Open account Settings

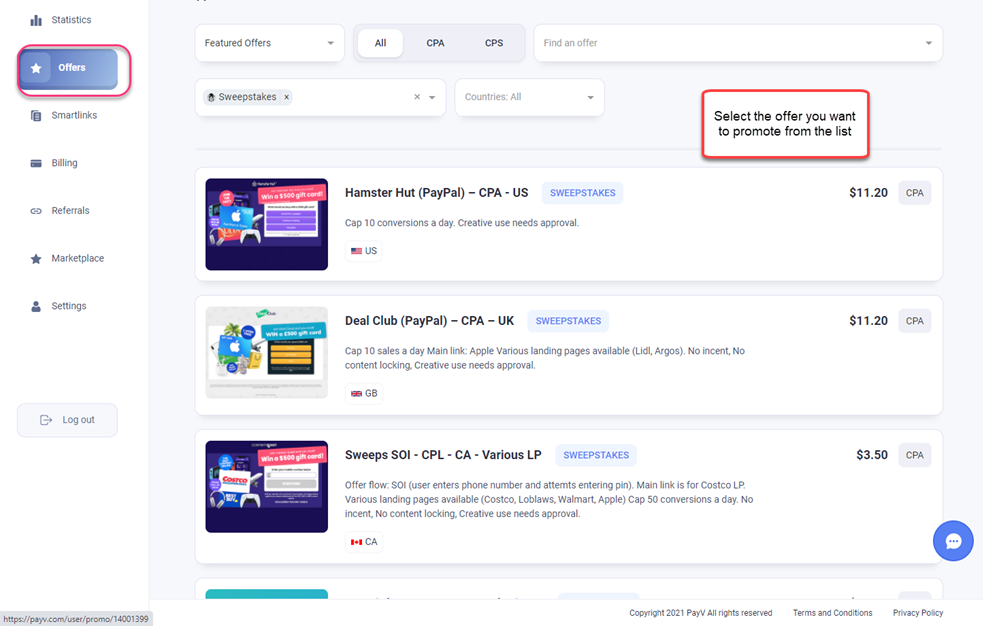(69, 306)
